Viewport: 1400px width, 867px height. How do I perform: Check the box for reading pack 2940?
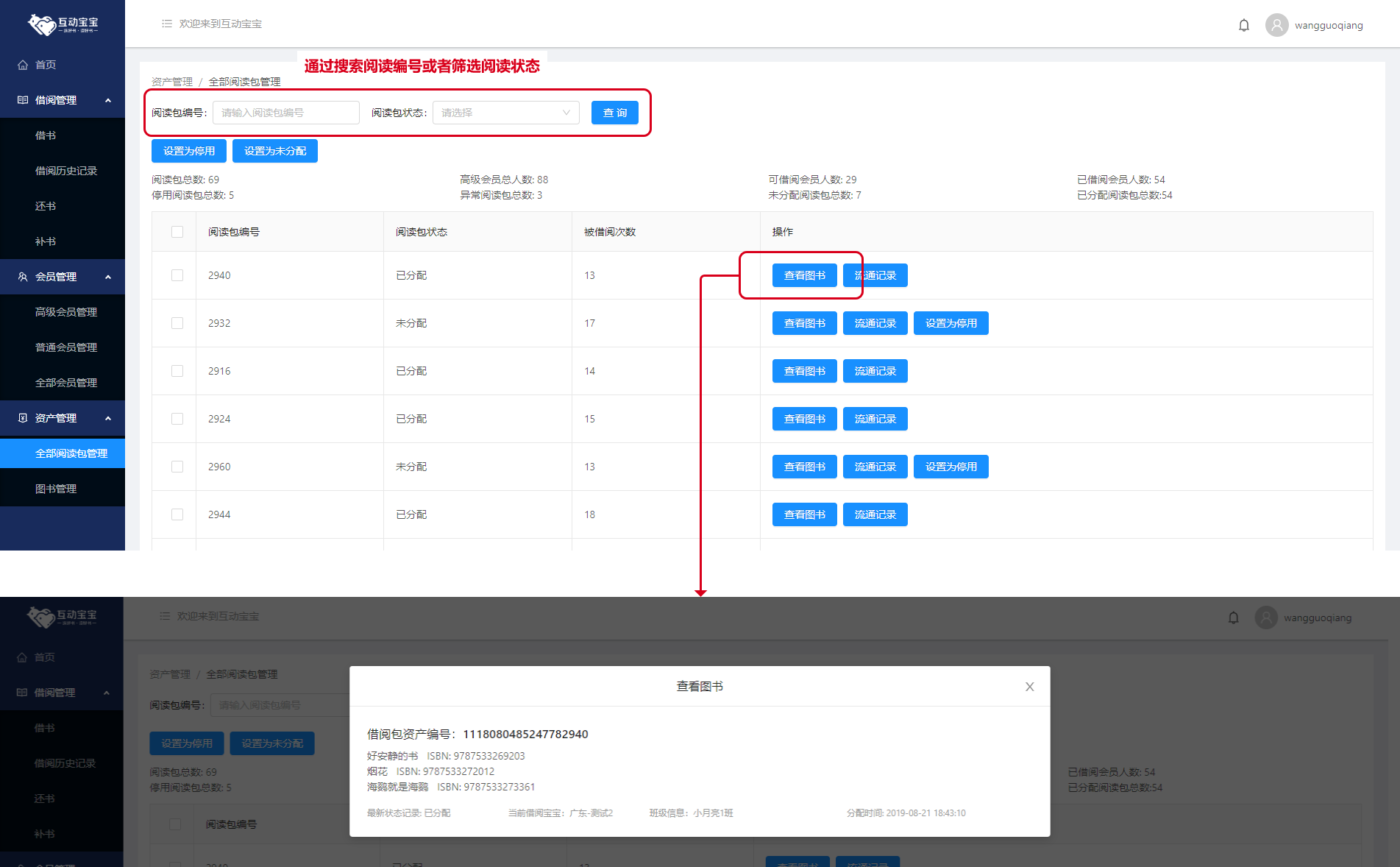177,275
